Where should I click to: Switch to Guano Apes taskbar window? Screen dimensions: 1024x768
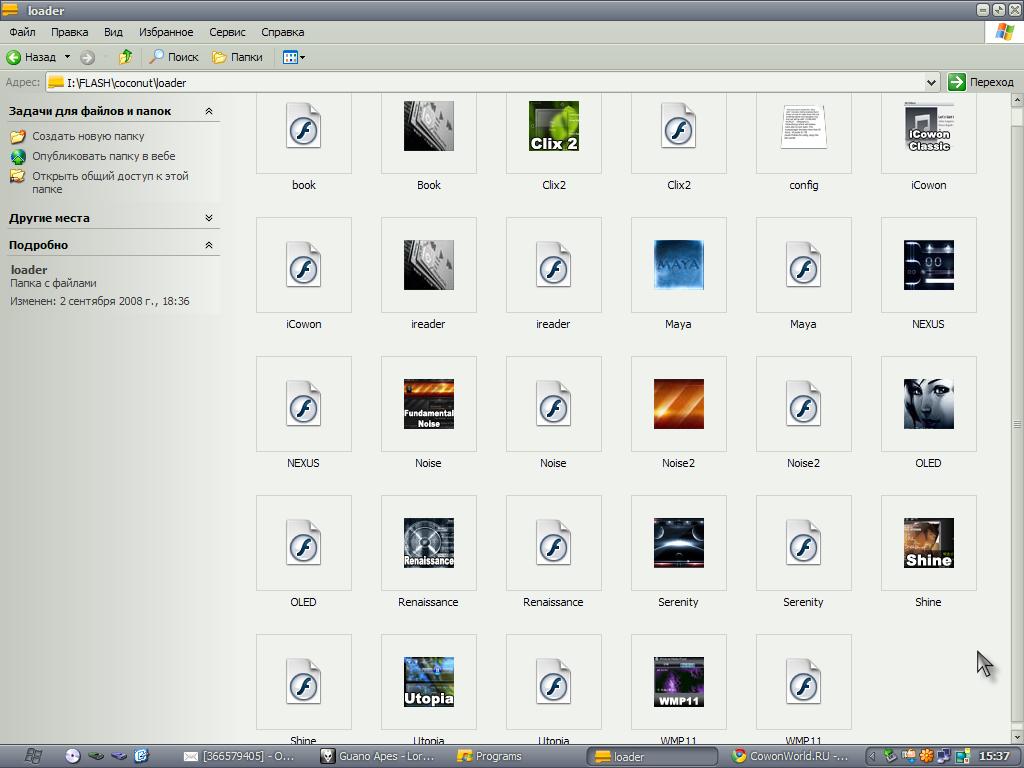click(x=379, y=756)
